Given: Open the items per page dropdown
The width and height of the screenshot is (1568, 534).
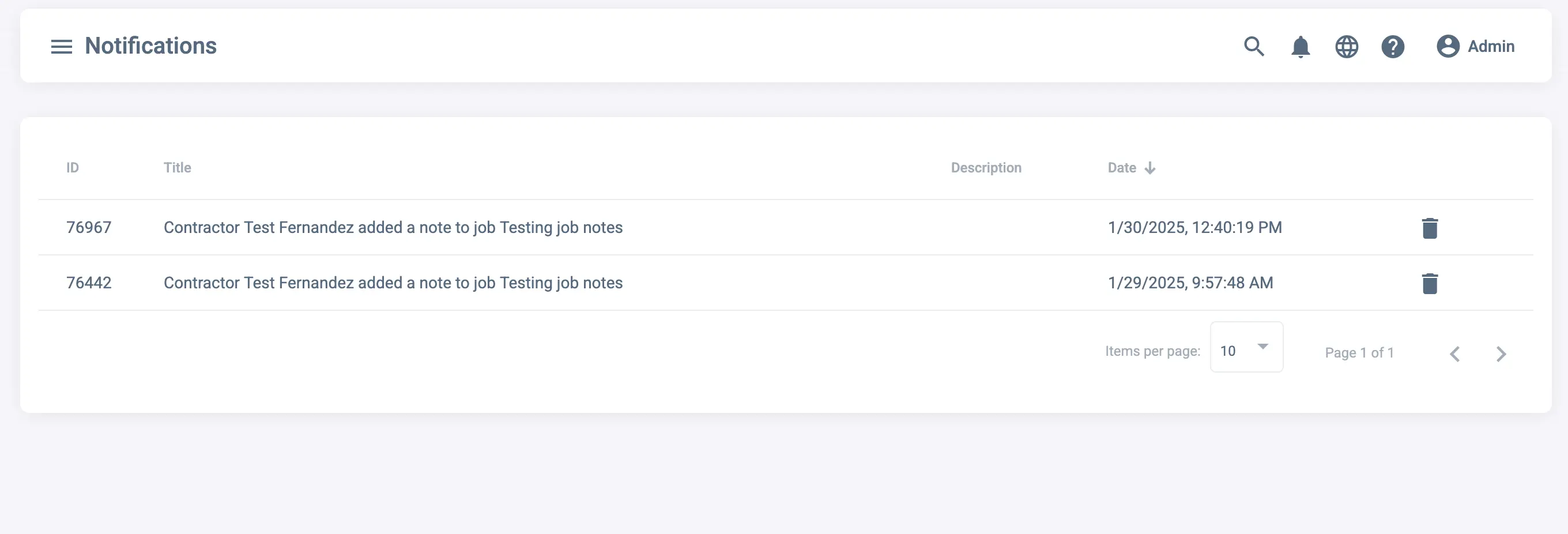Looking at the screenshot, I should click(1246, 347).
